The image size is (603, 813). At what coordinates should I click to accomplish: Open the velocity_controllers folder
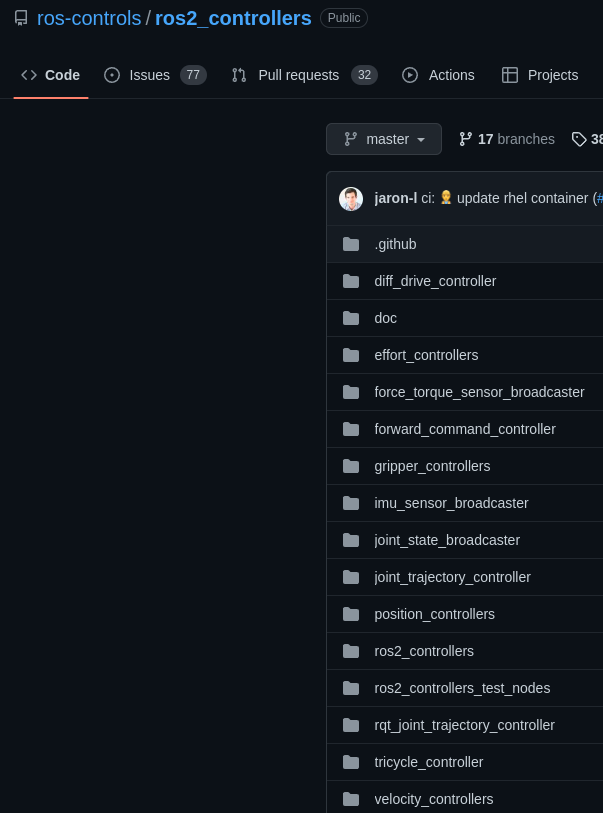(x=433, y=800)
